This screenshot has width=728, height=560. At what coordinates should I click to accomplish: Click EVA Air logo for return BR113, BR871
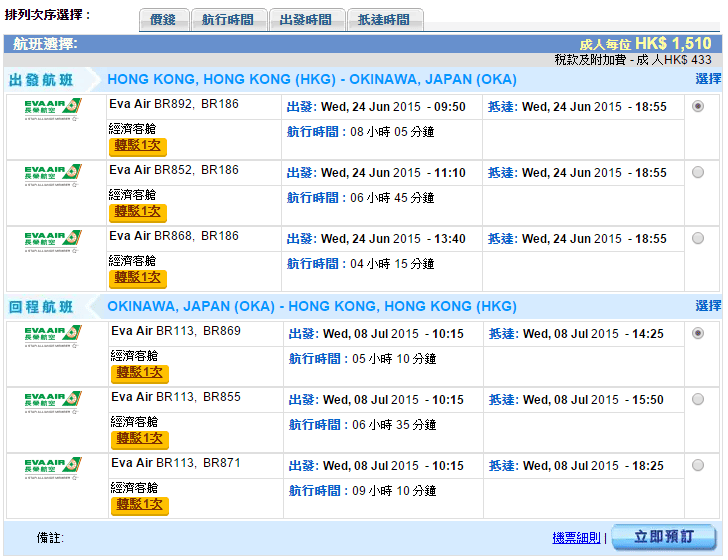click(x=52, y=467)
